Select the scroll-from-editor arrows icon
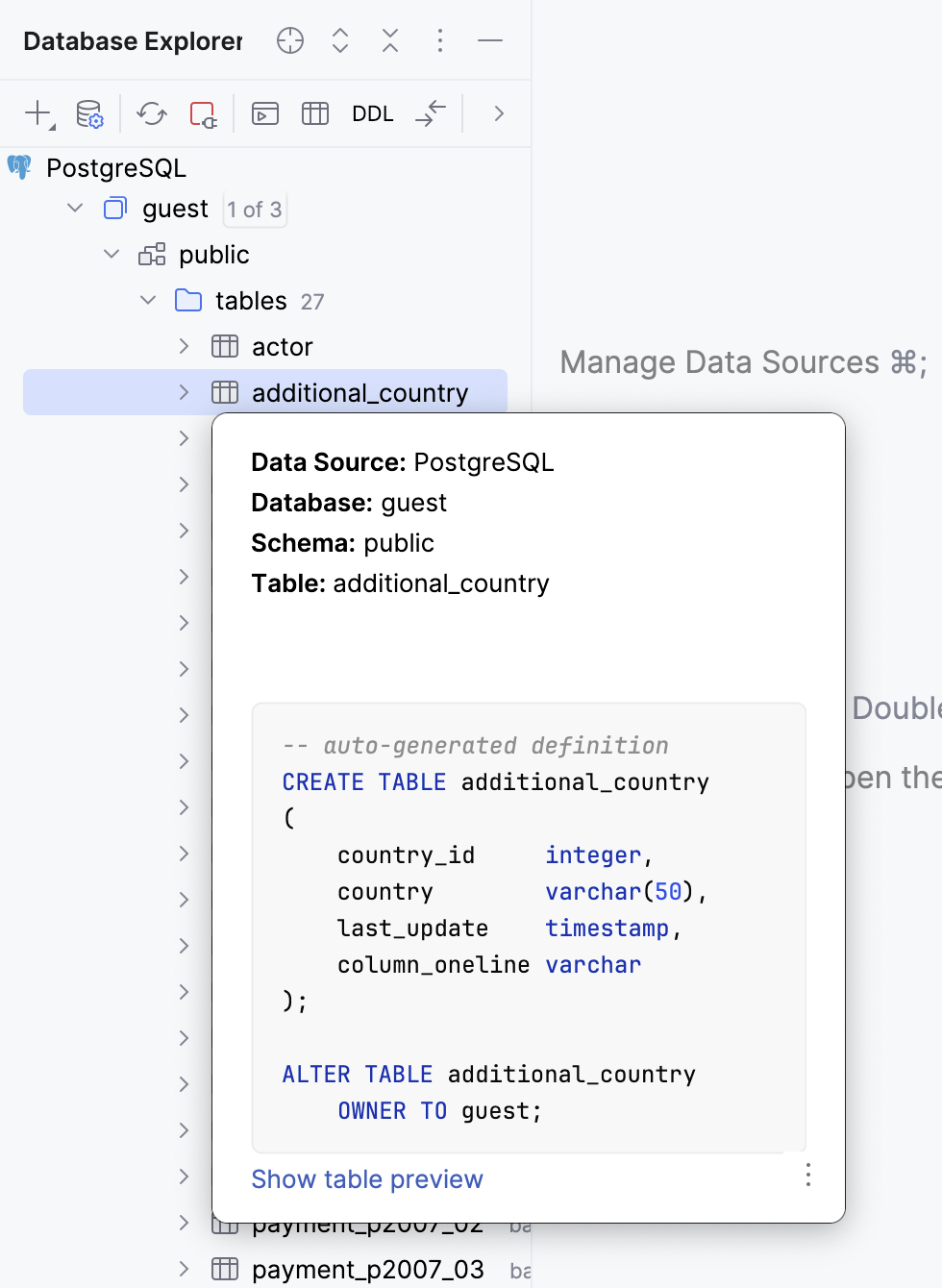 430,113
